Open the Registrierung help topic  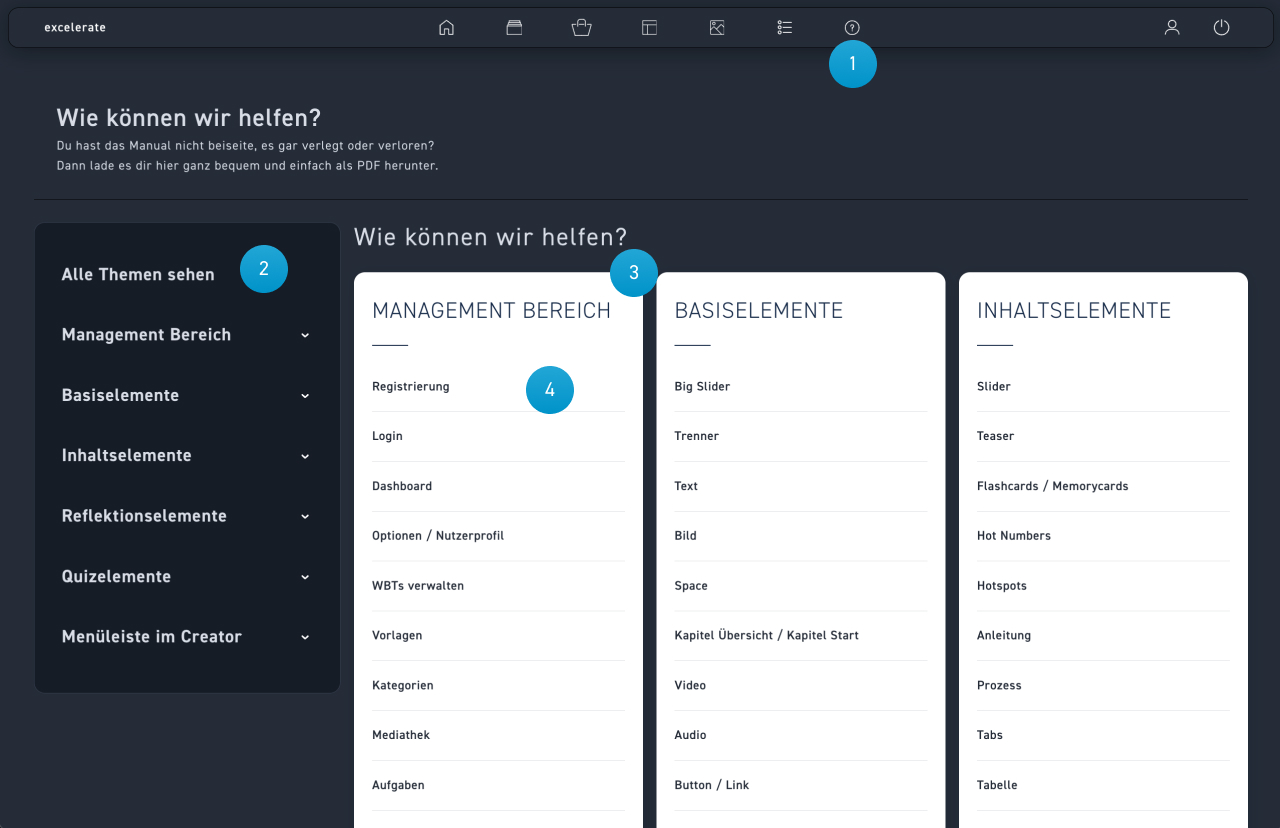411,387
